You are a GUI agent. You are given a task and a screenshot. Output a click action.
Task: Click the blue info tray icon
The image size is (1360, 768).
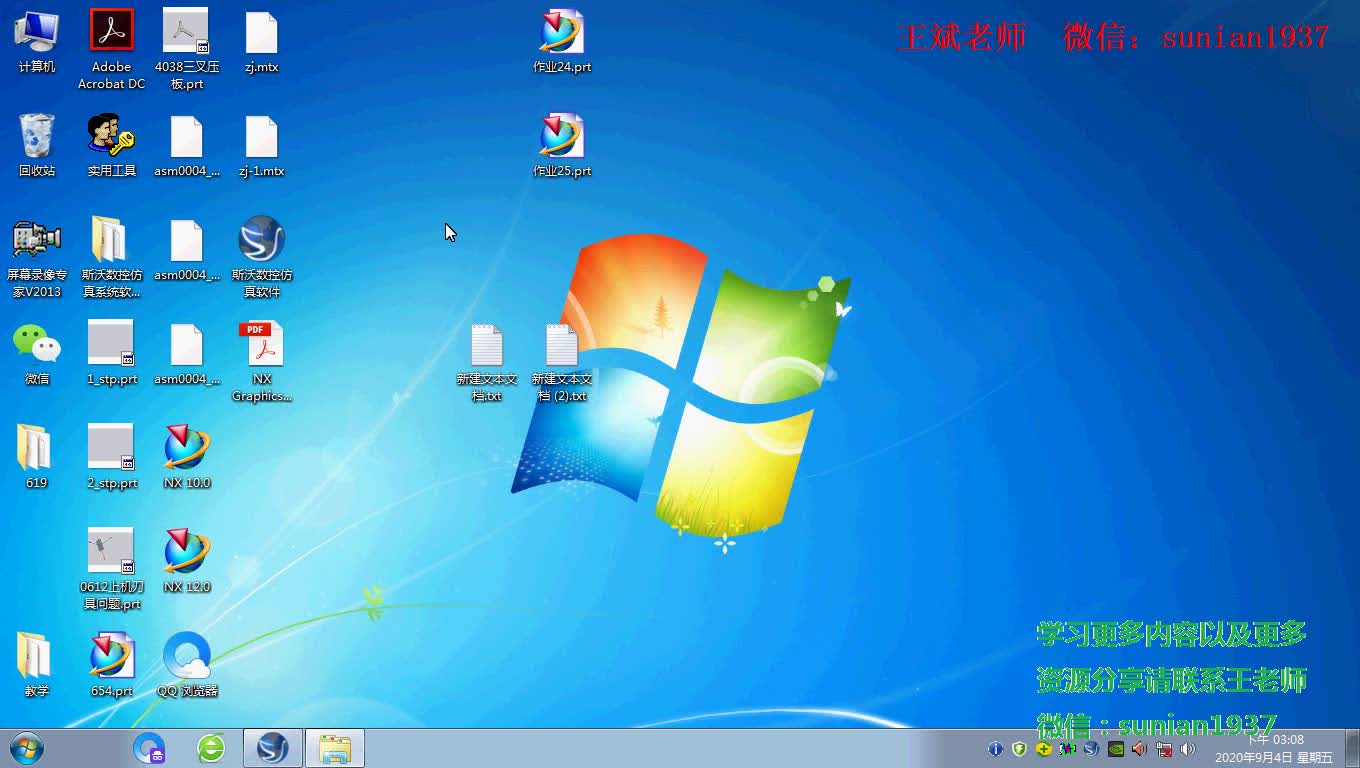995,749
